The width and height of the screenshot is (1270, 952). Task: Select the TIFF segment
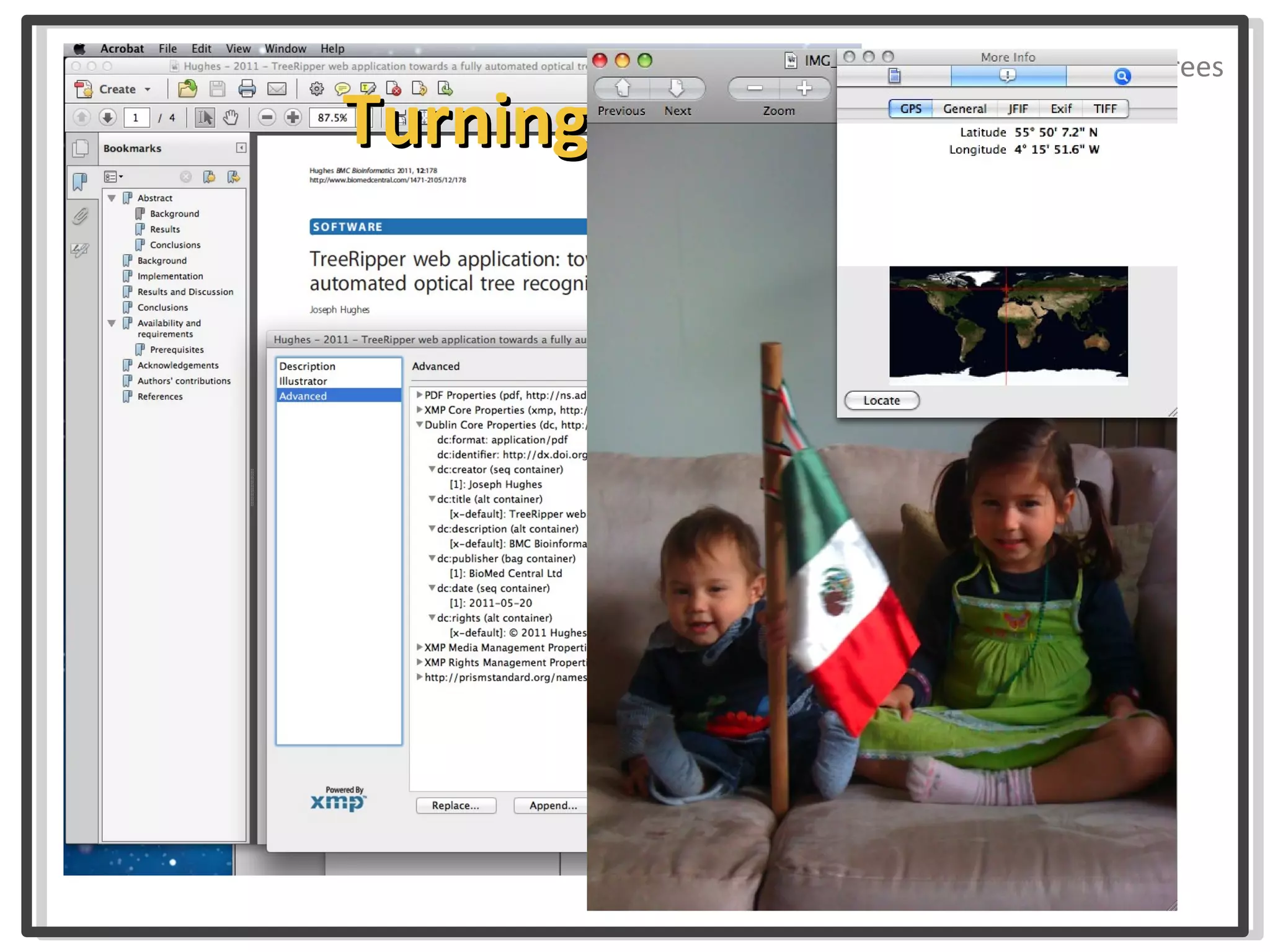pyautogui.click(x=1104, y=109)
